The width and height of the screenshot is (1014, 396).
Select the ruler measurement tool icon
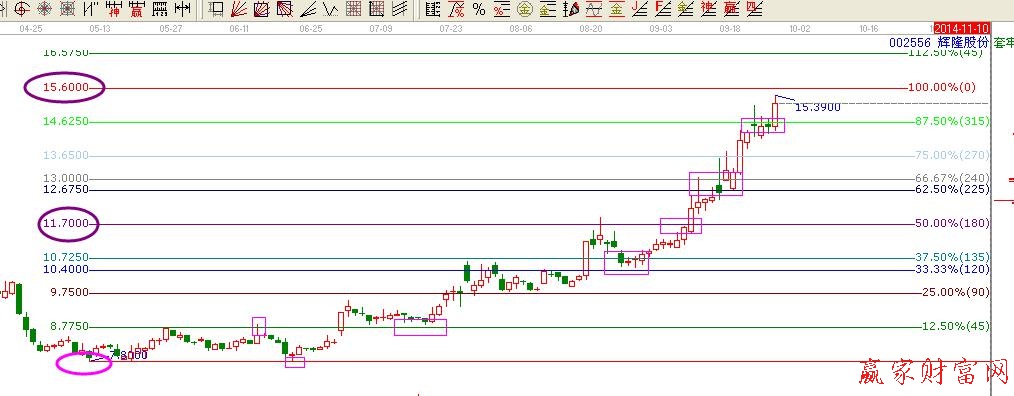(160, 9)
